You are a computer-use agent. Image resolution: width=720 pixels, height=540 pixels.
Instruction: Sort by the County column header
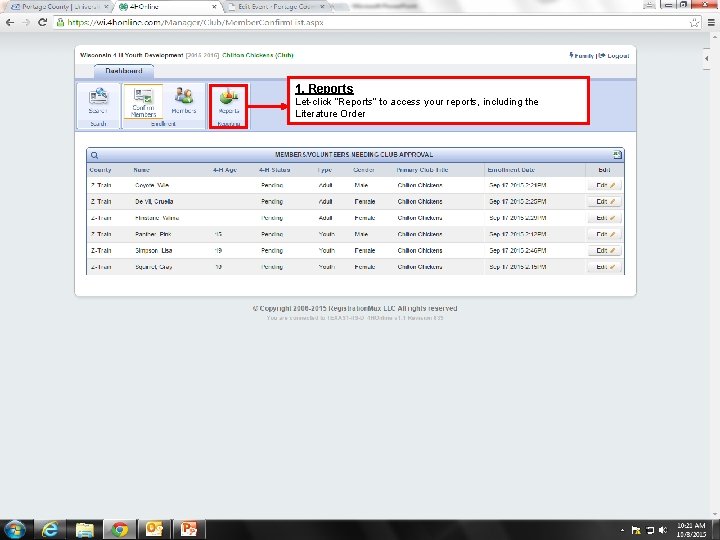point(100,170)
